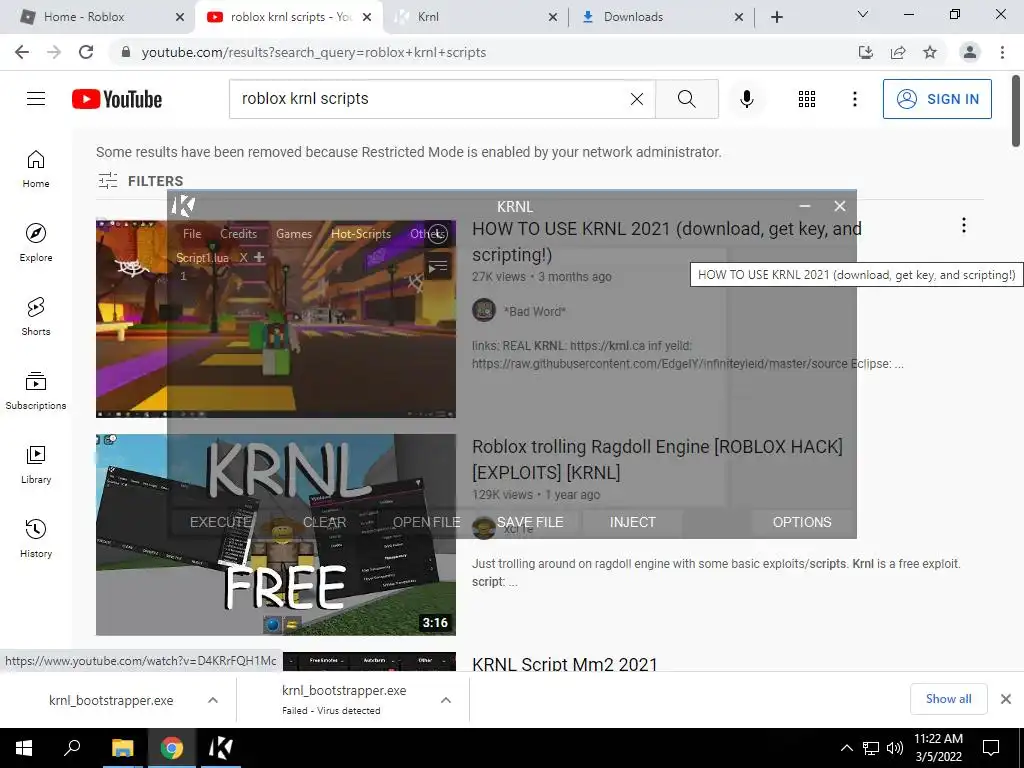Open options for first krnl_bootstrapper.exe download
Screen dimensions: 1024x768
pyautogui.click(x=213, y=700)
